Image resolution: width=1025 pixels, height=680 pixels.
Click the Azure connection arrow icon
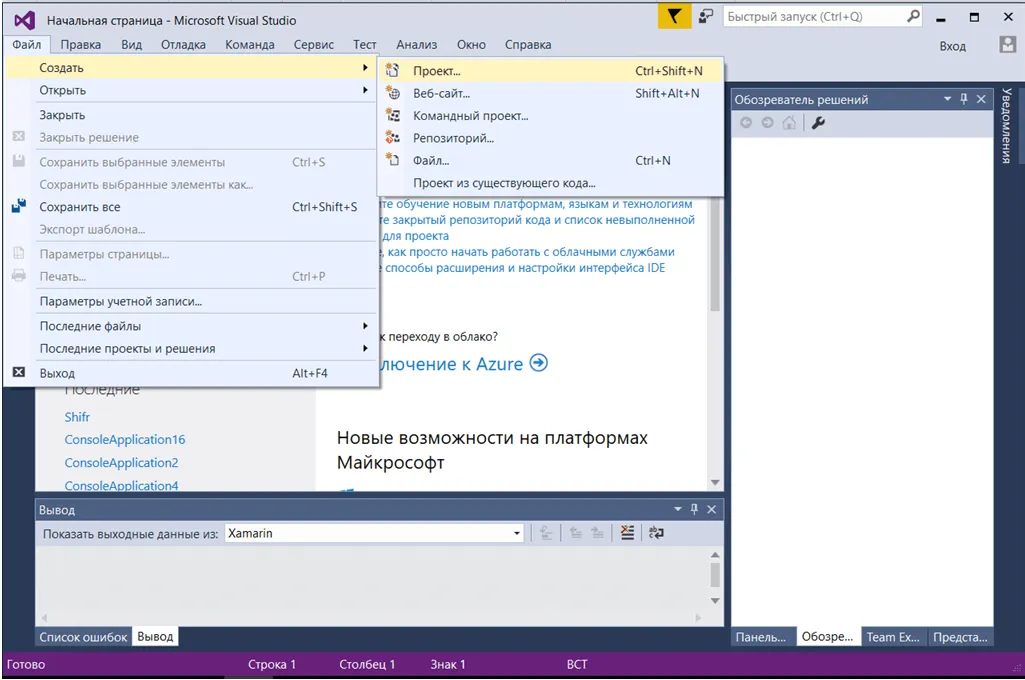click(x=539, y=363)
